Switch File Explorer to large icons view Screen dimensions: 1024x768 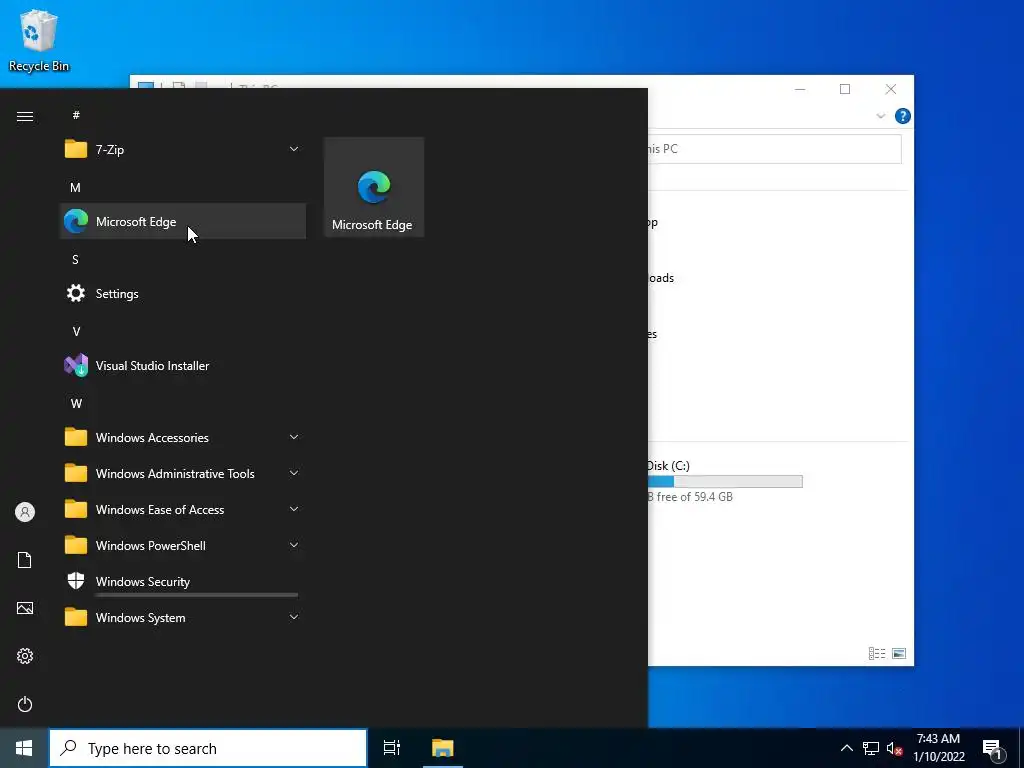pos(899,654)
